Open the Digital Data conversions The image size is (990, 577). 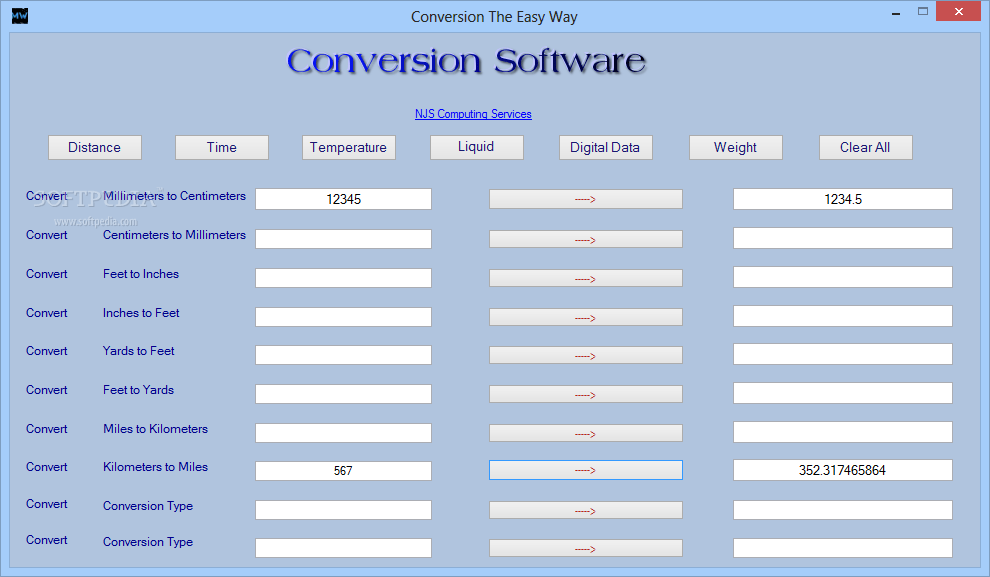pos(605,146)
